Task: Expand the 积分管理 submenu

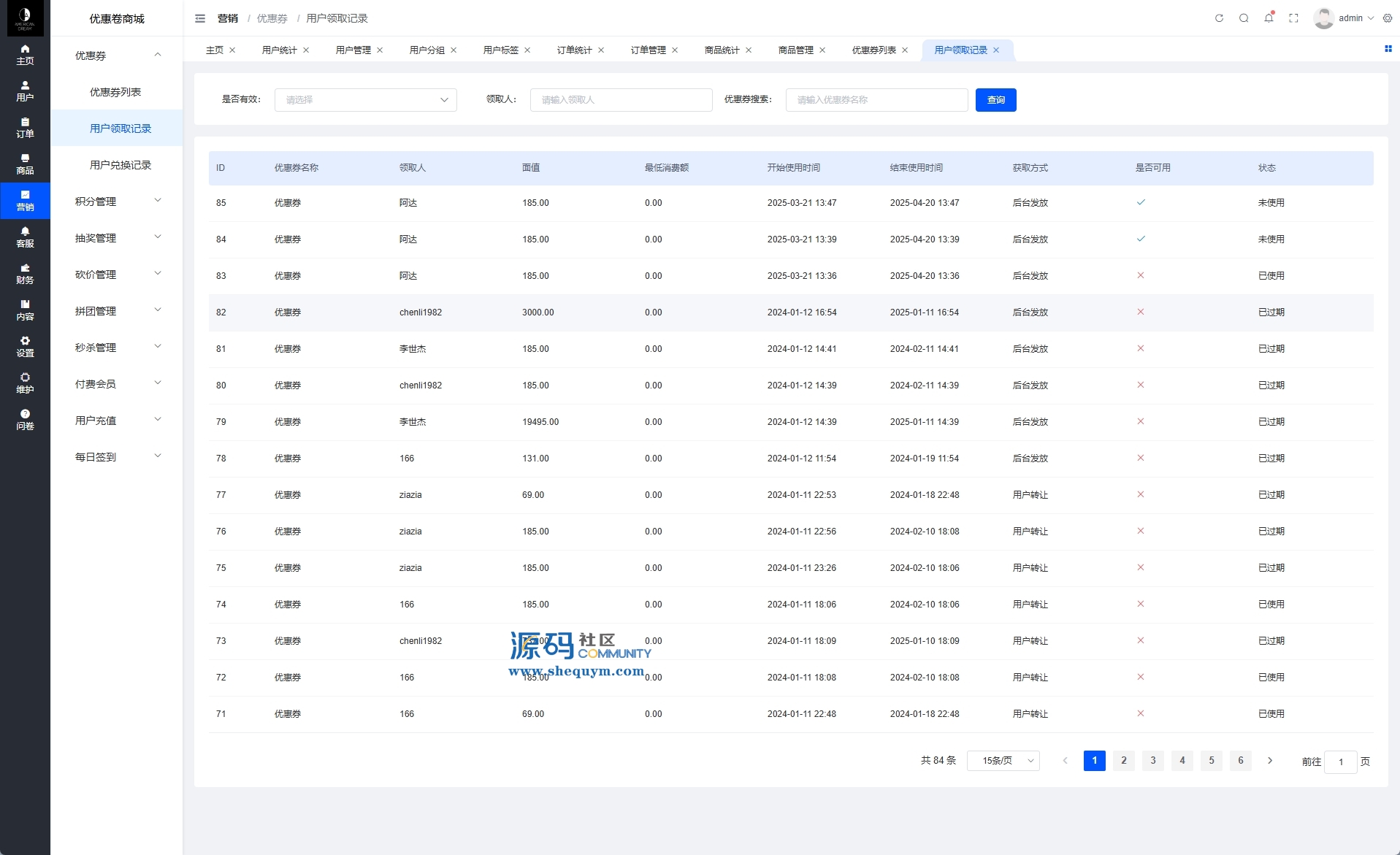Action: (x=117, y=202)
